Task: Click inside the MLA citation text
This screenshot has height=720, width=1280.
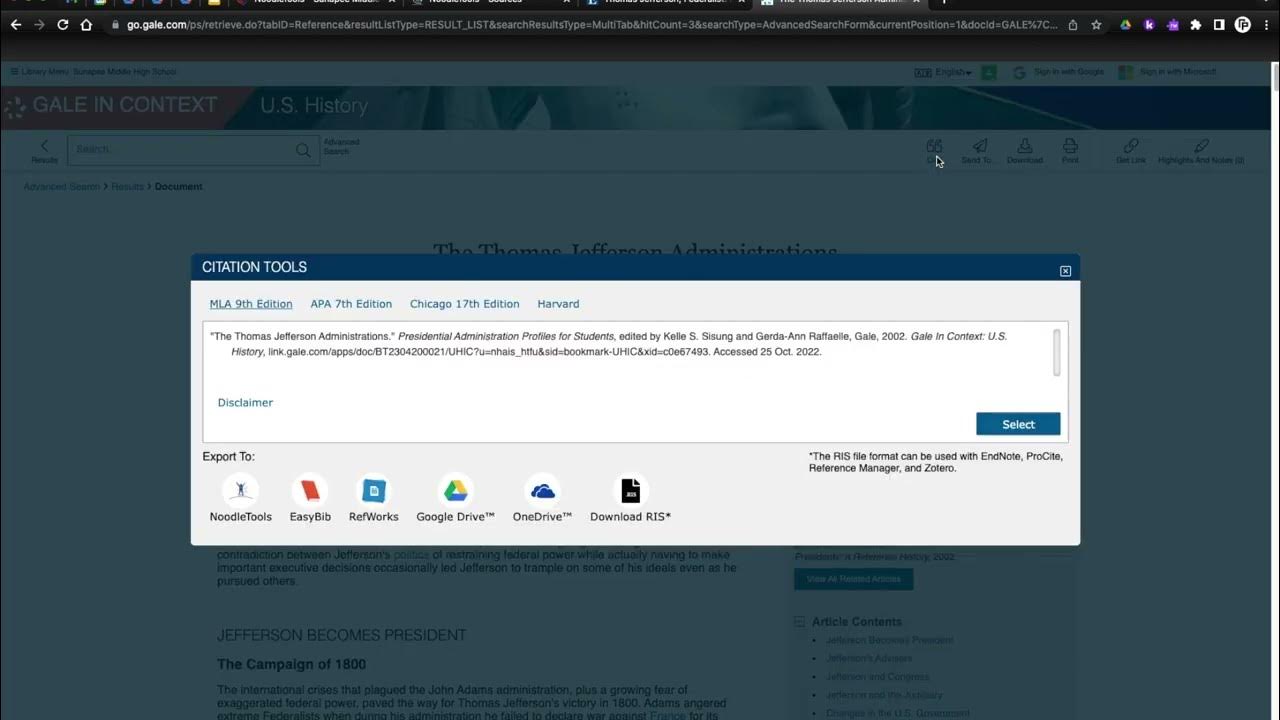Action: click(609, 344)
